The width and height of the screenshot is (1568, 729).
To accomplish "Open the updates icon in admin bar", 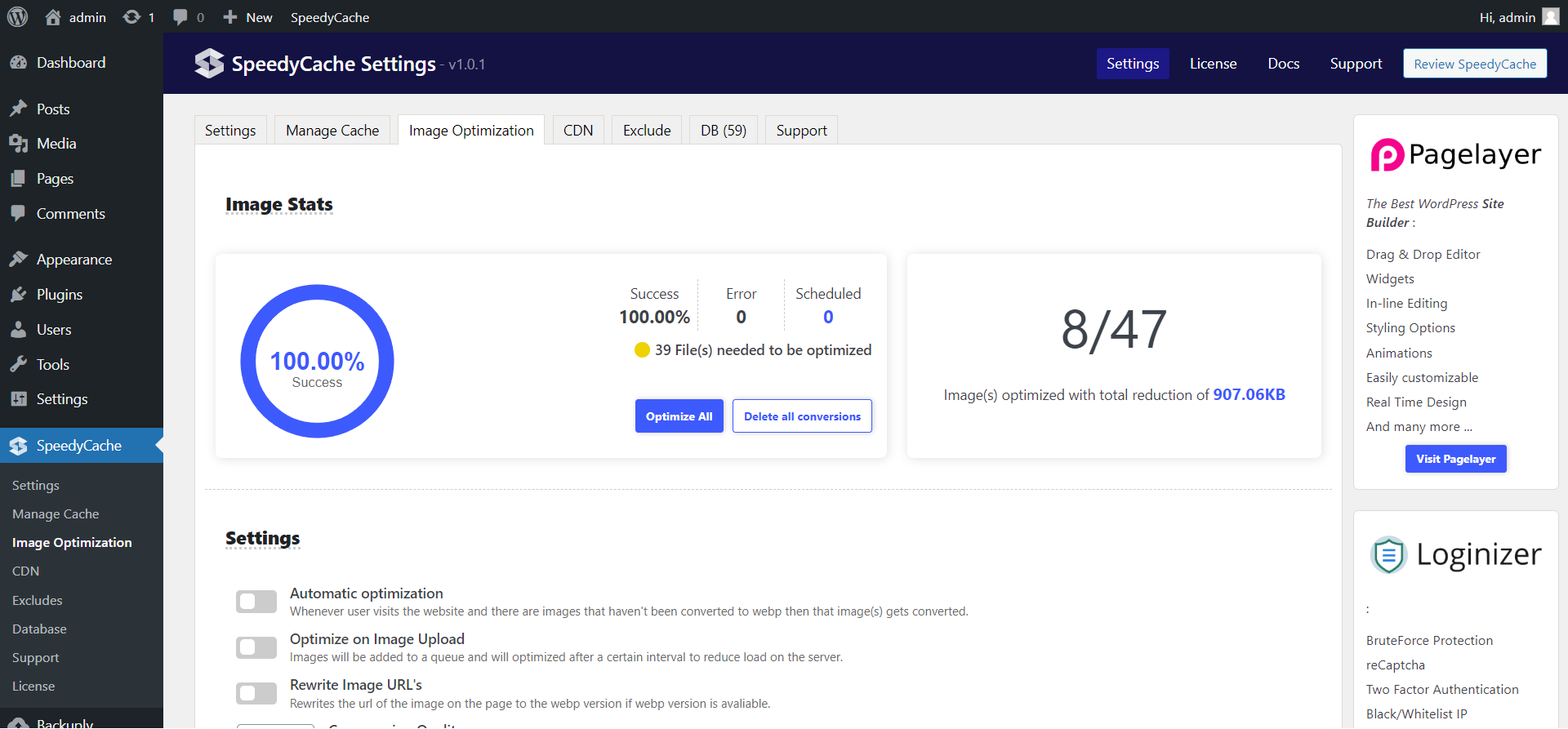I will pos(131,17).
